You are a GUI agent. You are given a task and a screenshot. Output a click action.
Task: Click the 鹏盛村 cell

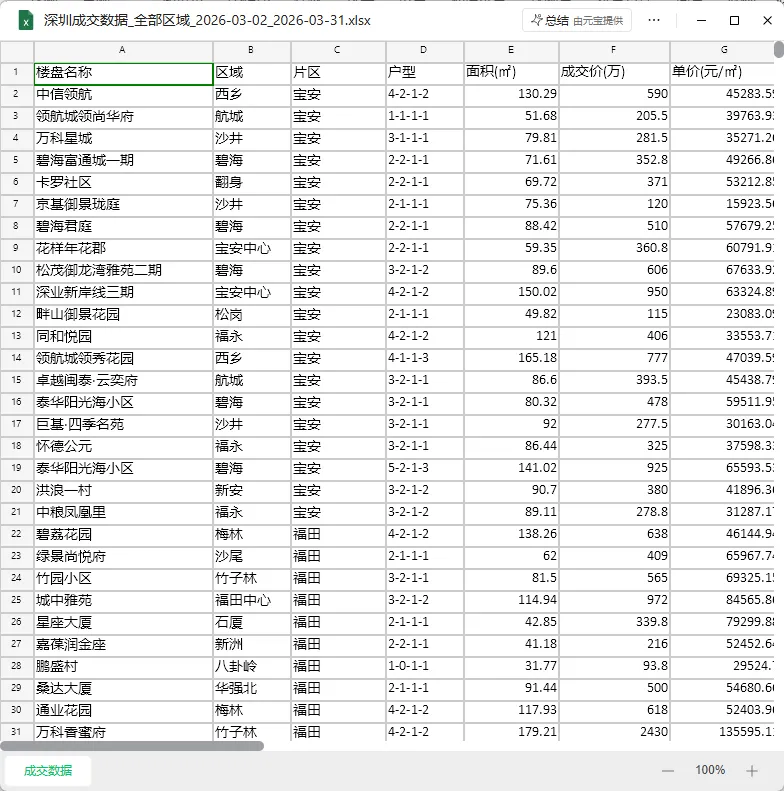click(123, 666)
